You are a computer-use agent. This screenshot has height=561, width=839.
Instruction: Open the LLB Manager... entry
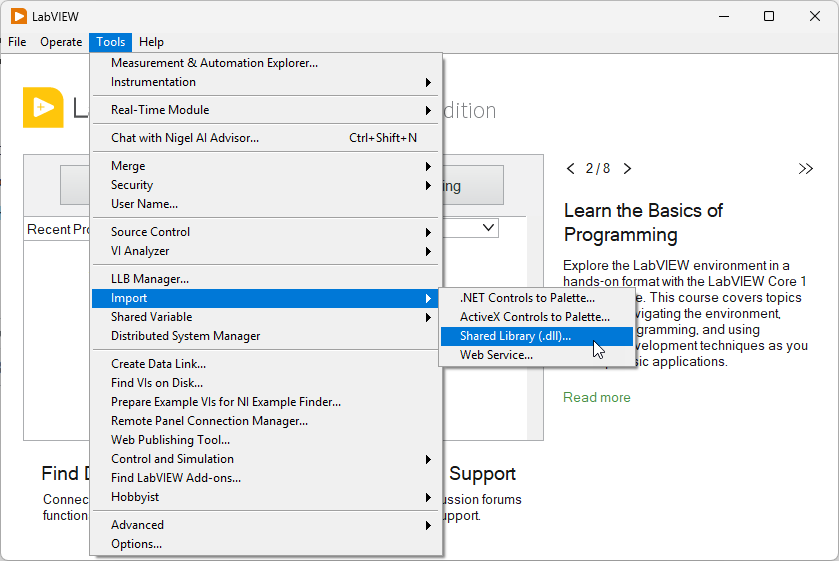pos(150,279)
